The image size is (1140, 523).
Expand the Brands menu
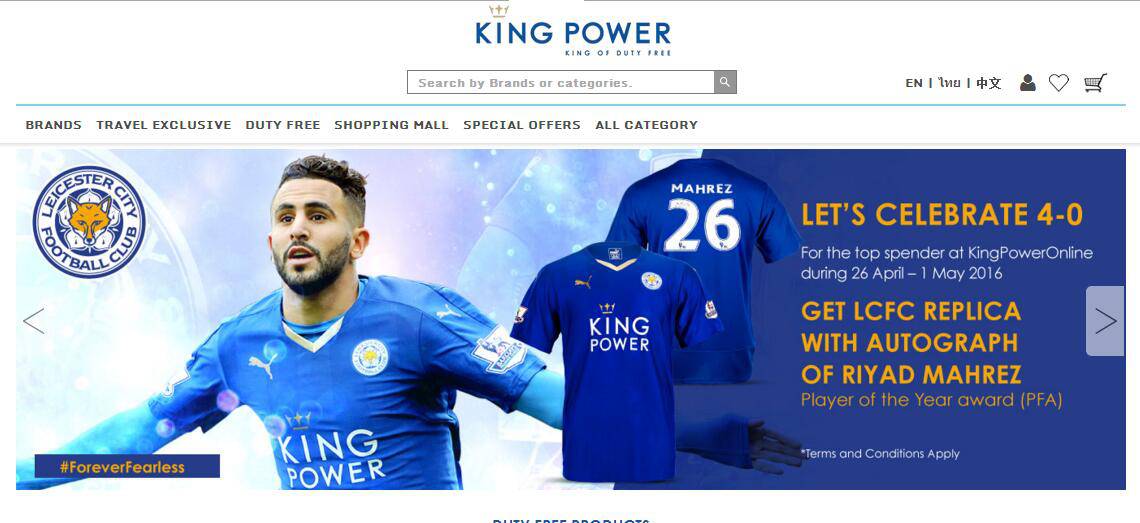tap(54, 125)
